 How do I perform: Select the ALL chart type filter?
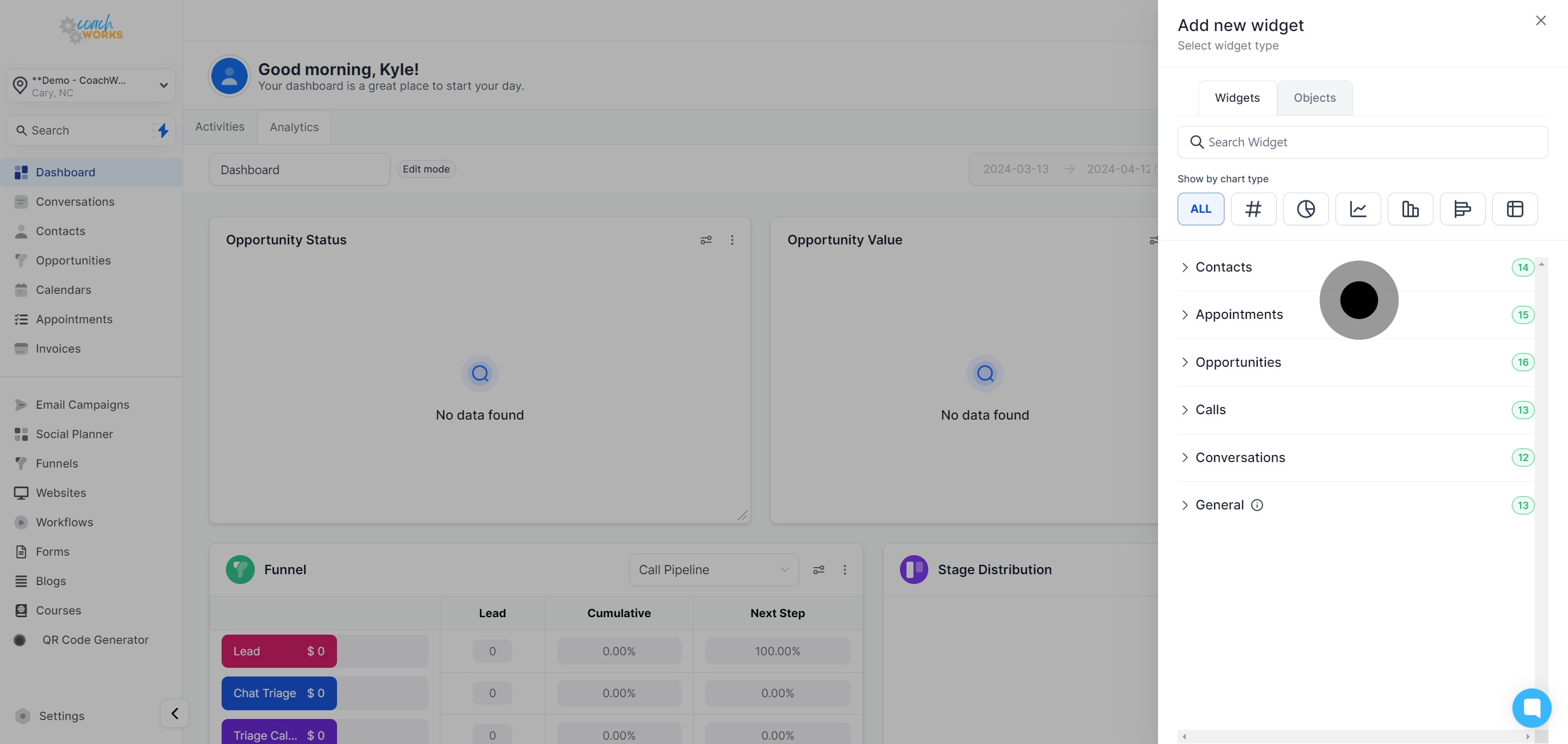tap(1200, 208)
